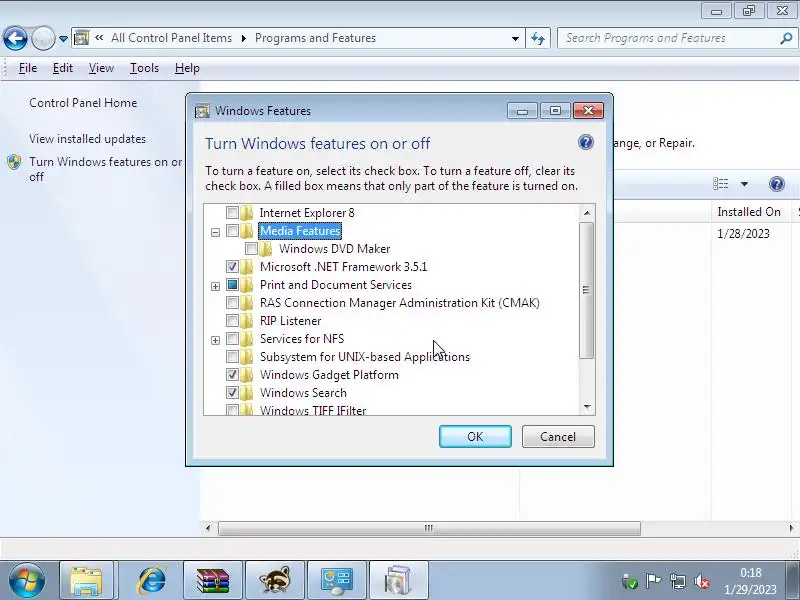Click the network tray icon
Screen dimensions: 800x600
(678, 581)
